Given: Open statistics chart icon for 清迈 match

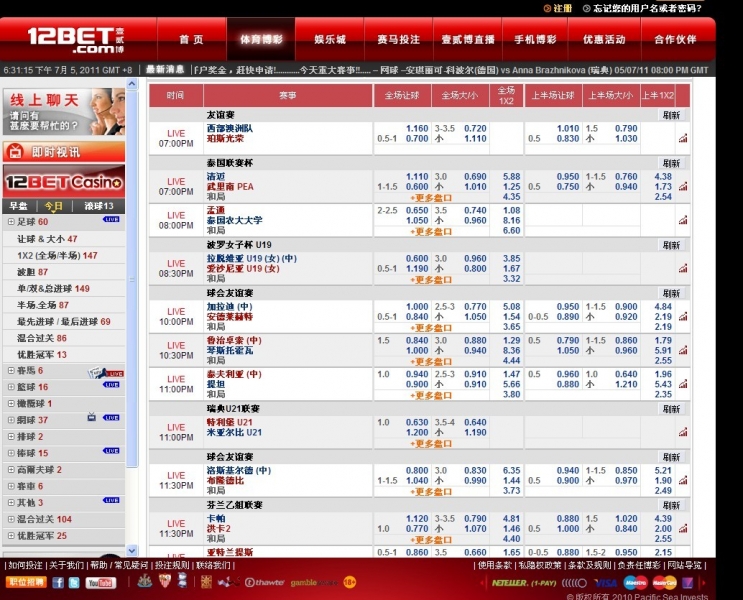Looking at the screenshot, I should 683,186.
